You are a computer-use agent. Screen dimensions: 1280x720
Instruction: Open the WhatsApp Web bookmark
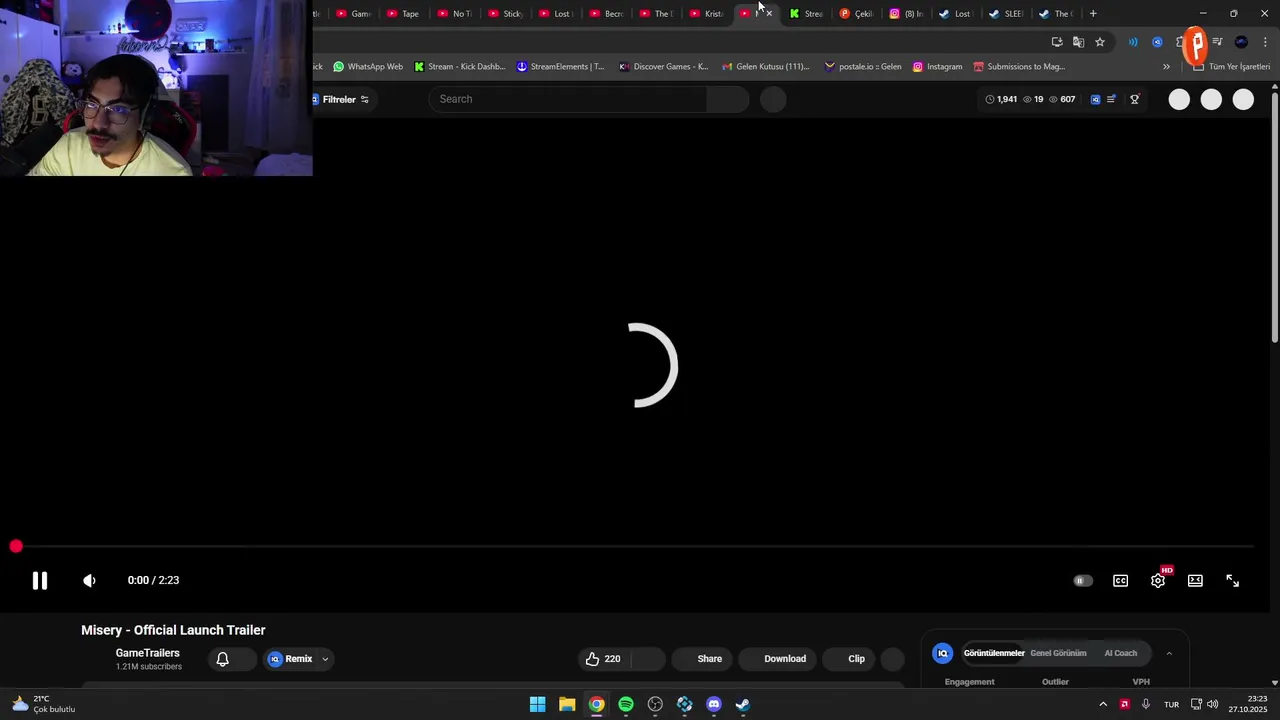coord(367,67)
